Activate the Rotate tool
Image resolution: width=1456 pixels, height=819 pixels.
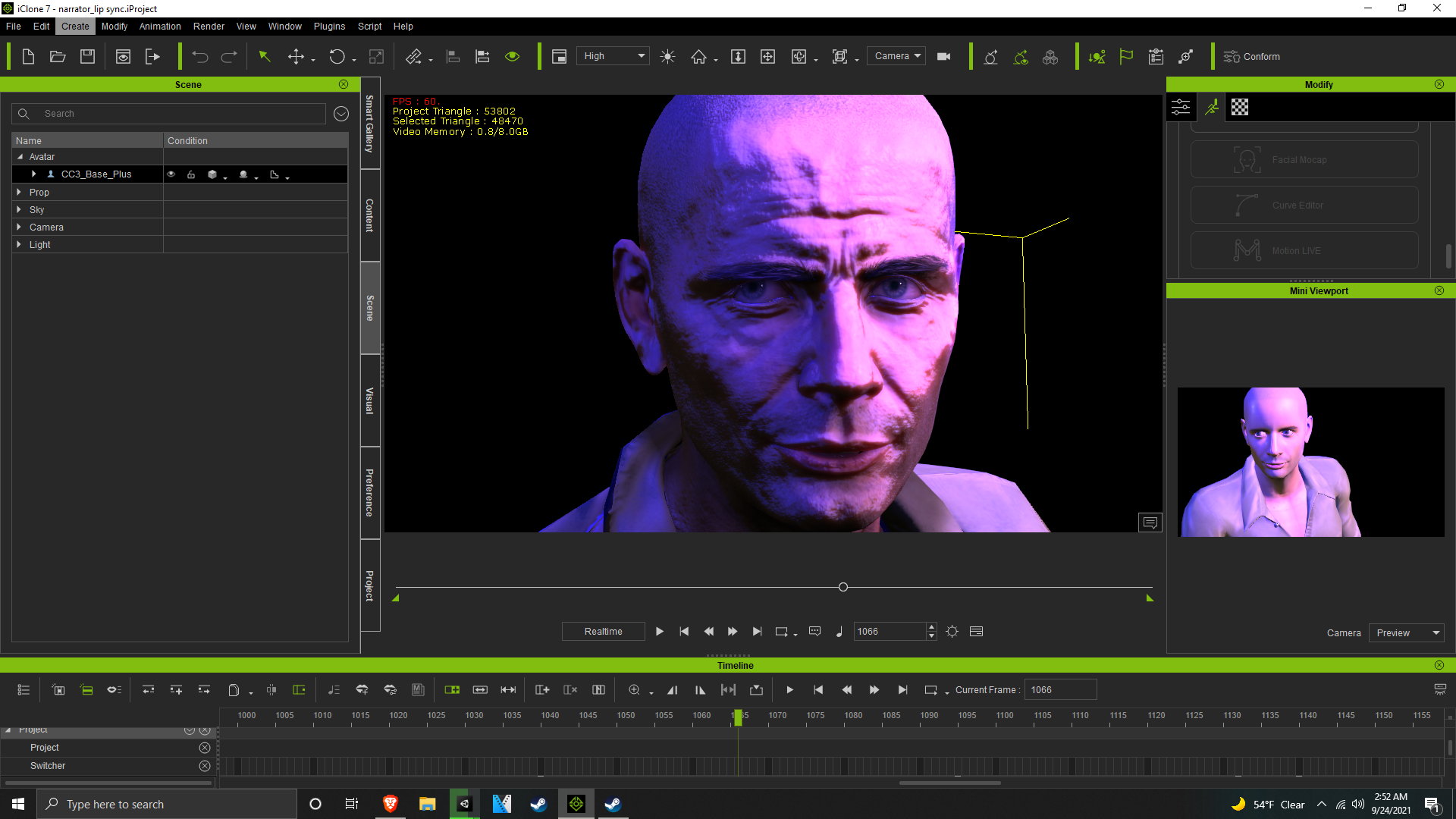(x=337, y=57)
